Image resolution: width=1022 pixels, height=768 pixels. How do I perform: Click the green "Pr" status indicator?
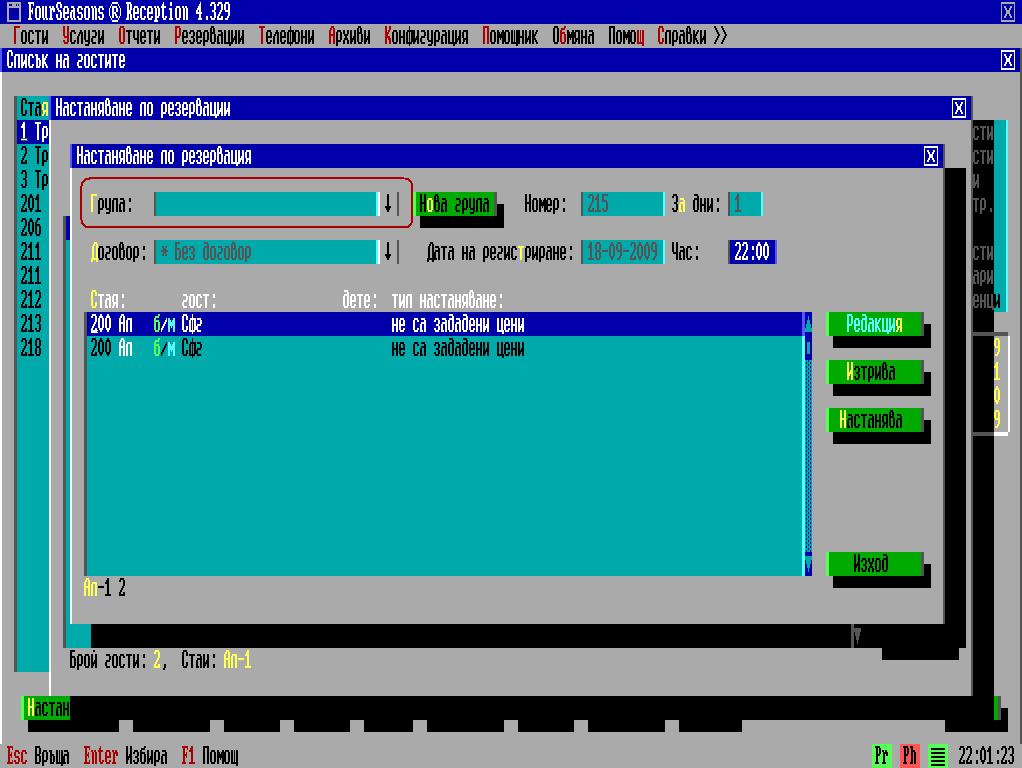coord(881,756)
